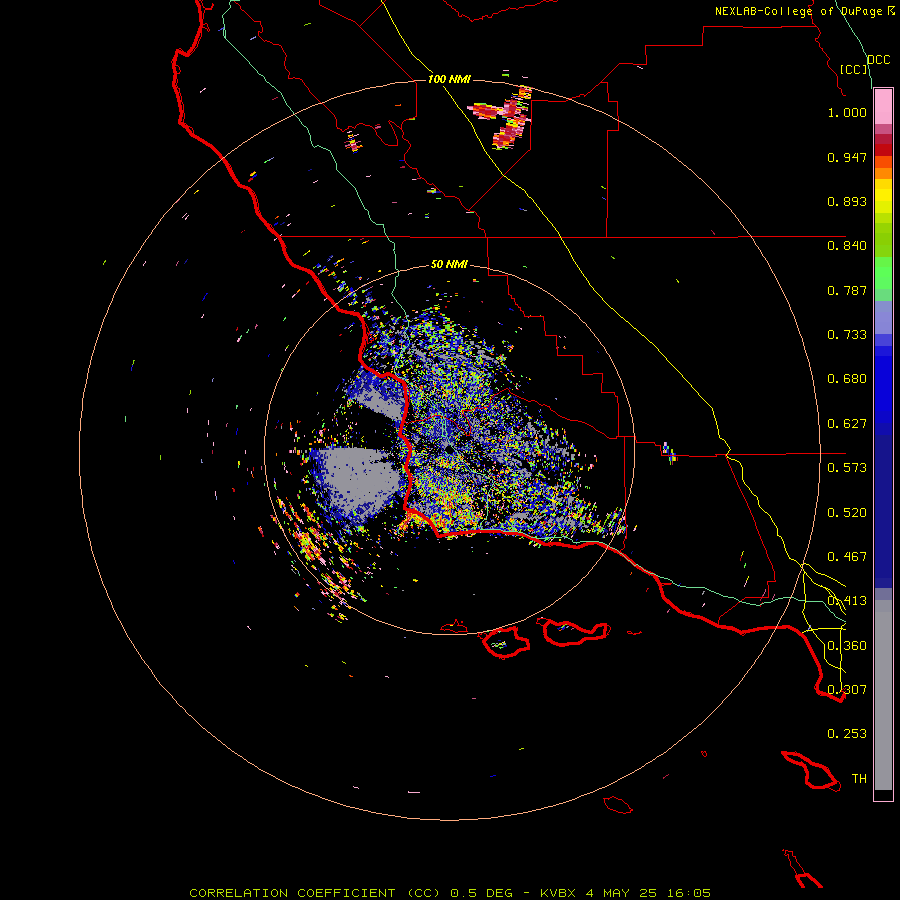This screenshot has height=900, width=900.
Task: Click the 0.840 color scale value
Action: [847, 246]
